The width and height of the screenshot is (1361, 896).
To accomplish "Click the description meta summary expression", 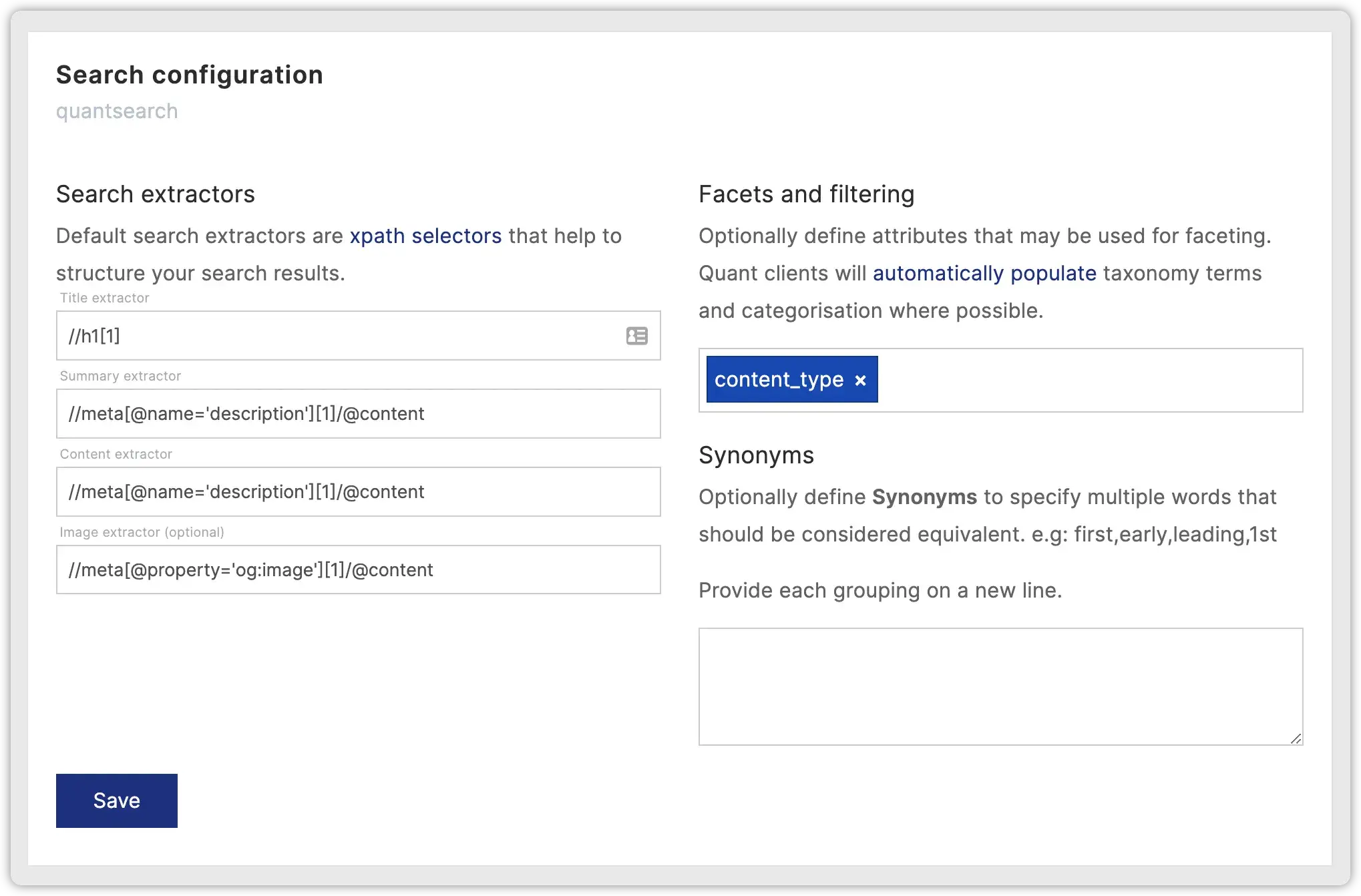I will tap(246, 414).
